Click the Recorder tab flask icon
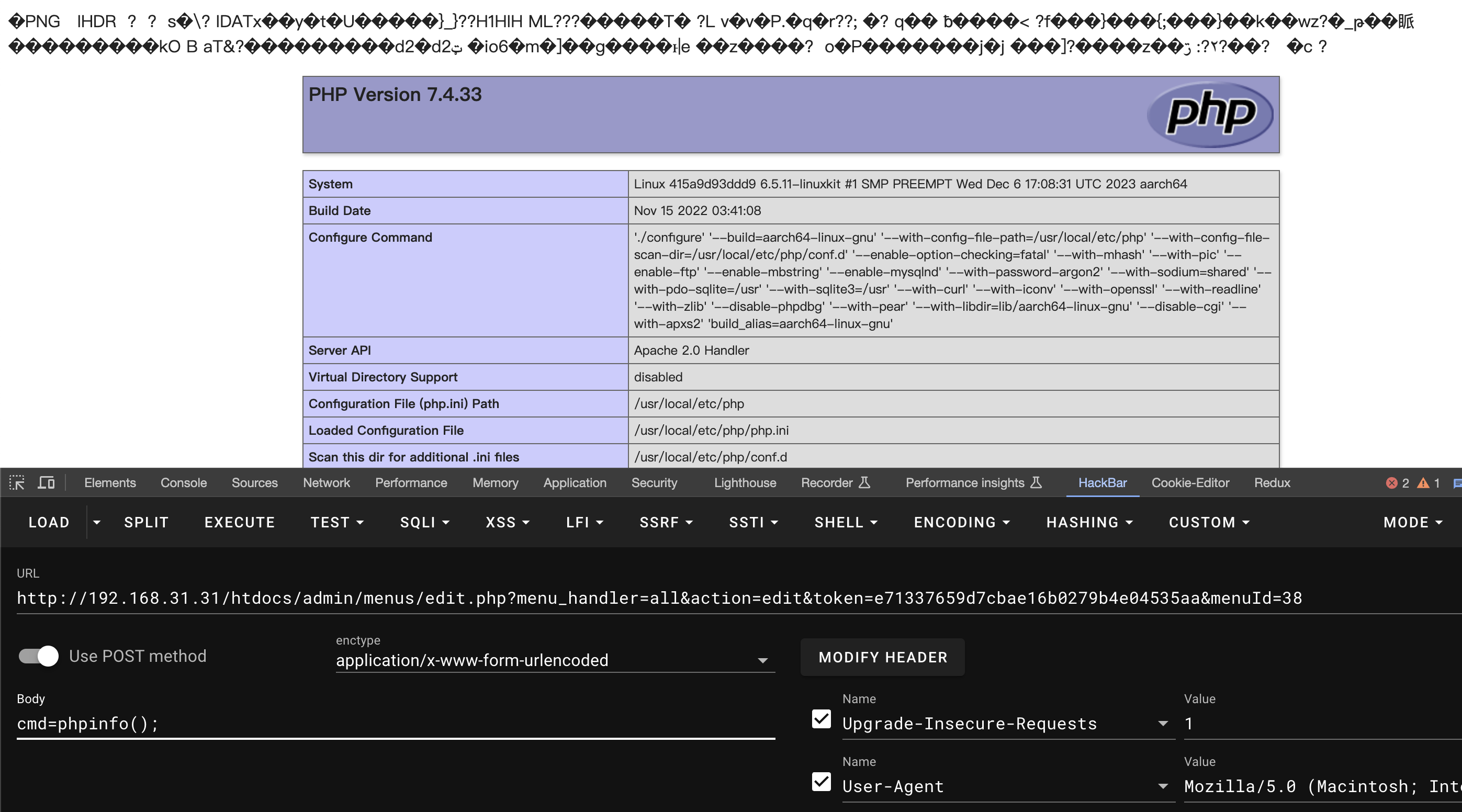 point(864,483)
